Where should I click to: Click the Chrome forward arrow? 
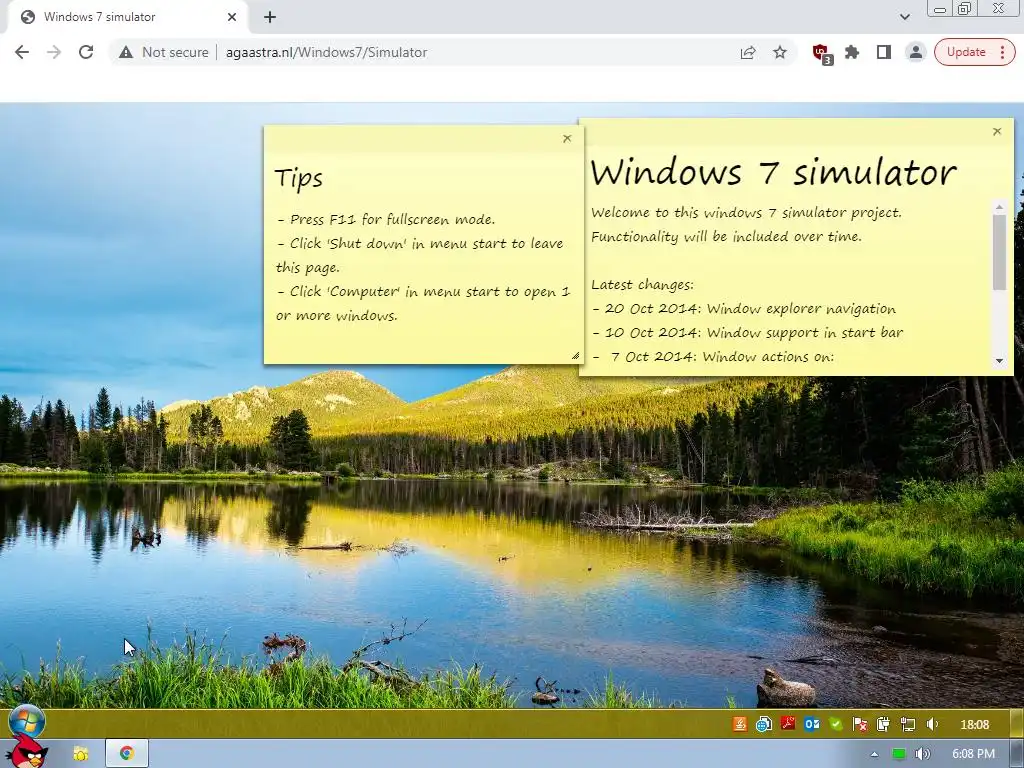click(54, 52)
